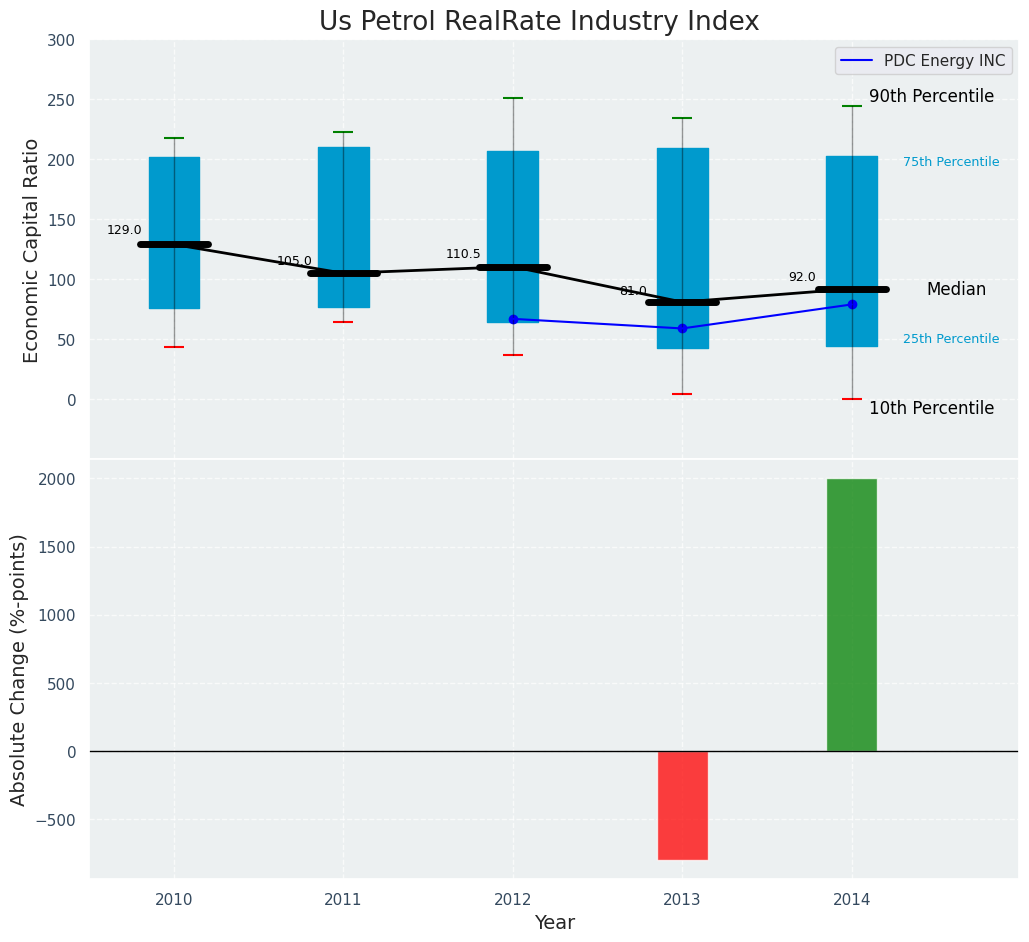This screenshot has height=942, width=1029.
Task: Click the PDC Energy 2012 data point
Action: click(513, 319)
